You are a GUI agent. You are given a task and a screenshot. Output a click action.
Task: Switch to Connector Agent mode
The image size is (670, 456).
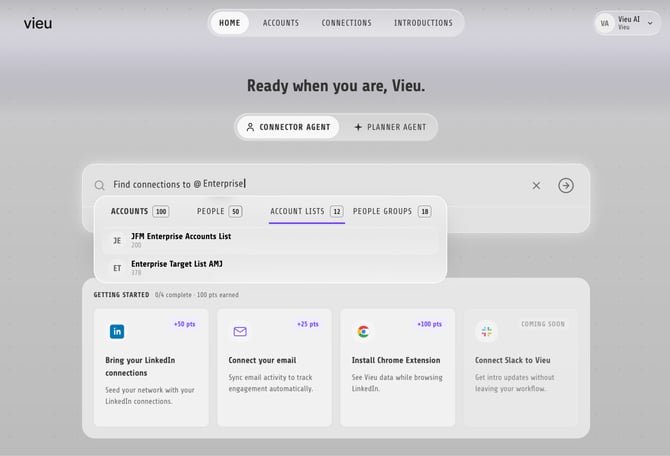point(288,127)
